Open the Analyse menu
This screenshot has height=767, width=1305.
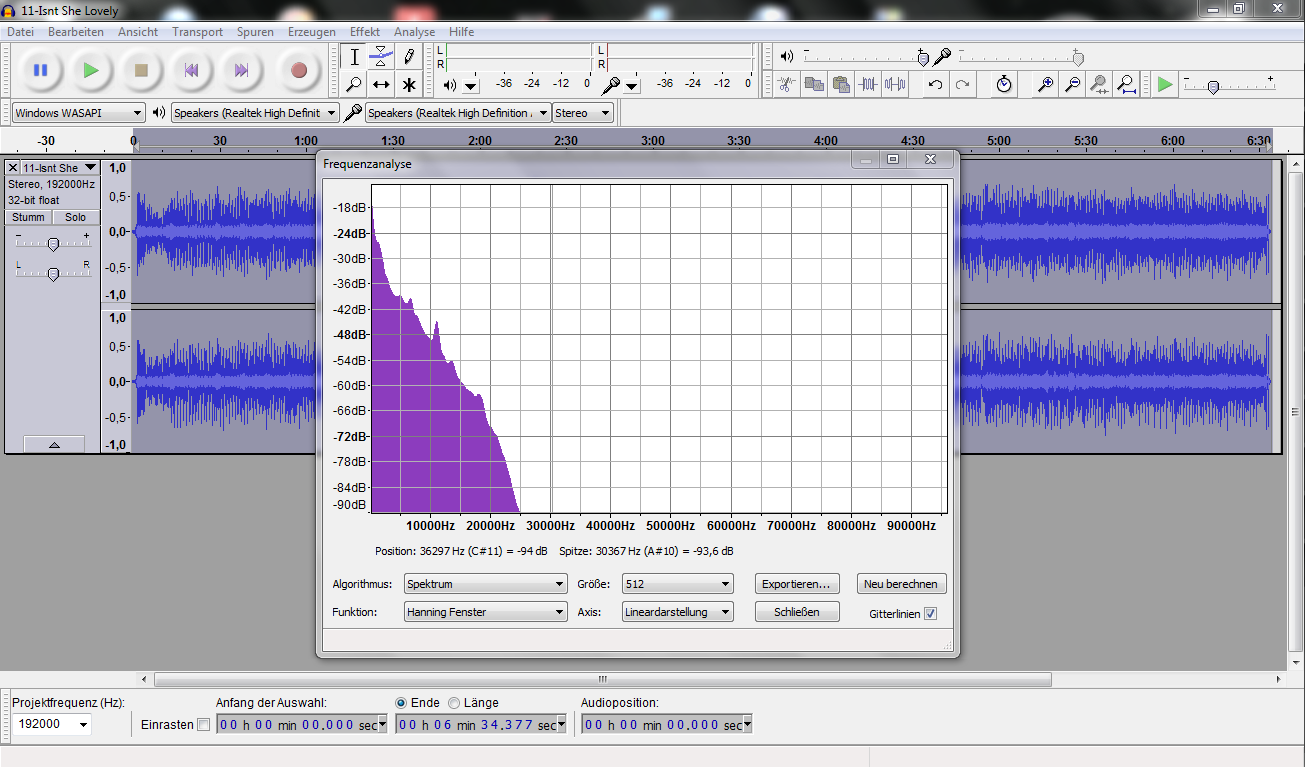pos(414,32)
